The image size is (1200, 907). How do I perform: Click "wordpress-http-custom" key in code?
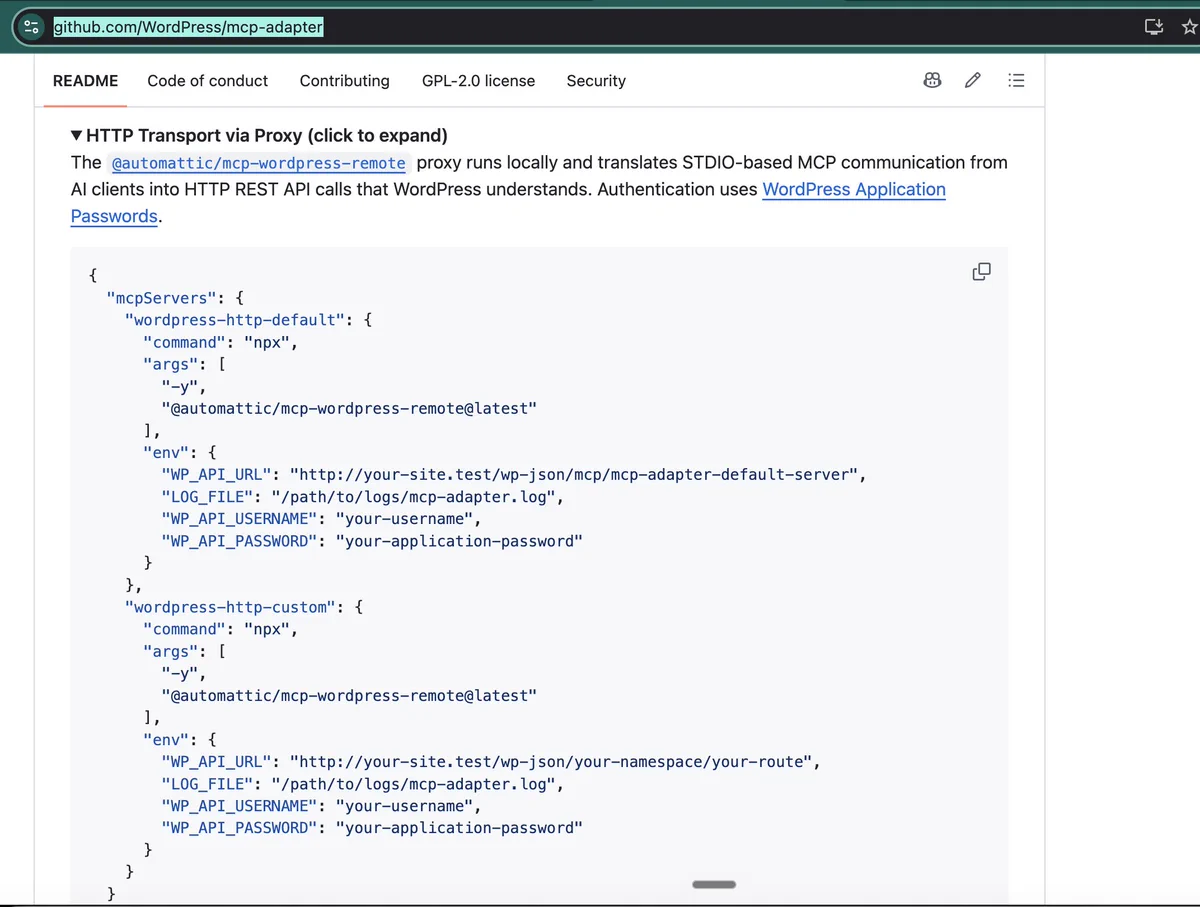pyautogui.click(x=231, y=607)
